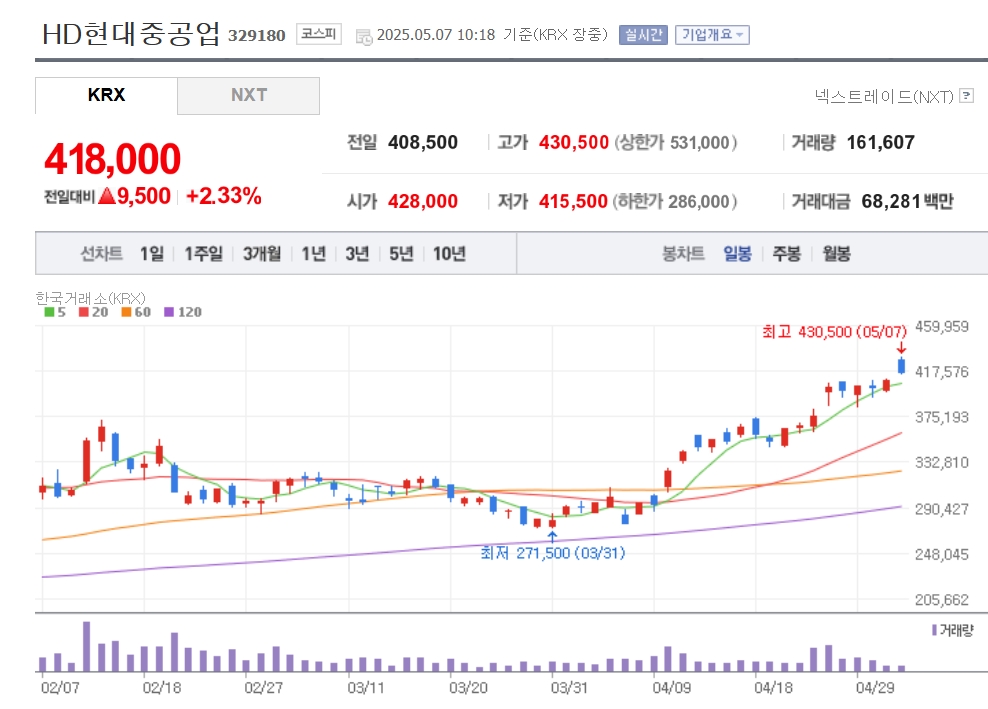The image size is (988, 709).
Task: Switch to the NXT tab
Action: [248, 95]
